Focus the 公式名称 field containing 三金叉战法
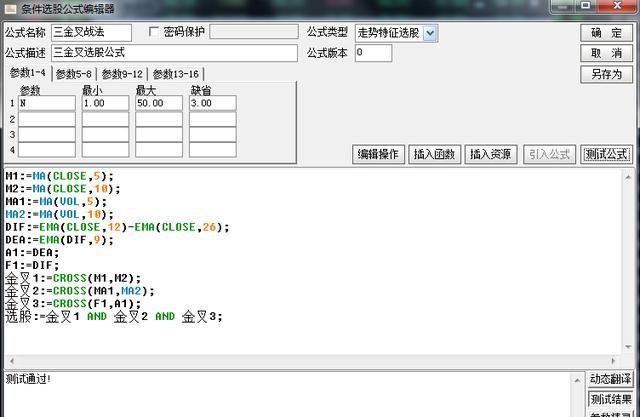The height and width of the screenshot is (417, 640). click(x=91, y=33)
